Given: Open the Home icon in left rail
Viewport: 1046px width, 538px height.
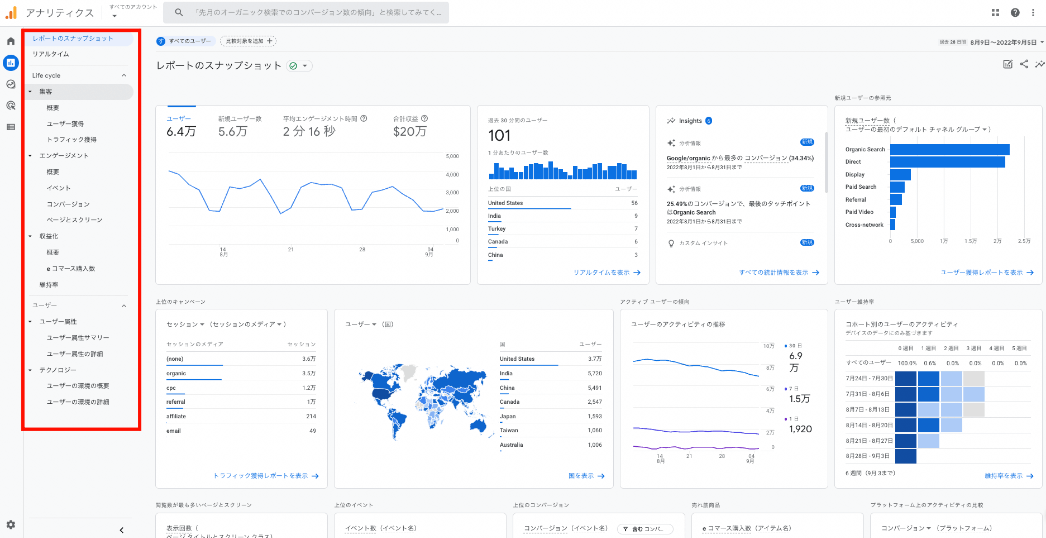Looking at the screenshot, I should click(11, 41).
